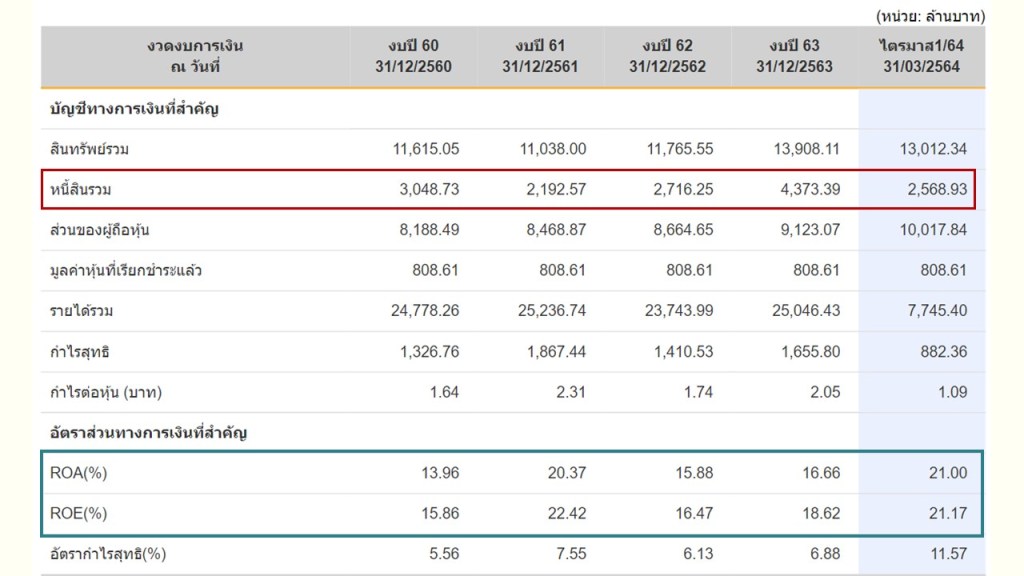Click the บัญชีทางการเงินที่สำคัญ section heading
Image resolution: width=1024 pixels, height=576 pixels.
(x=134, y=108)
